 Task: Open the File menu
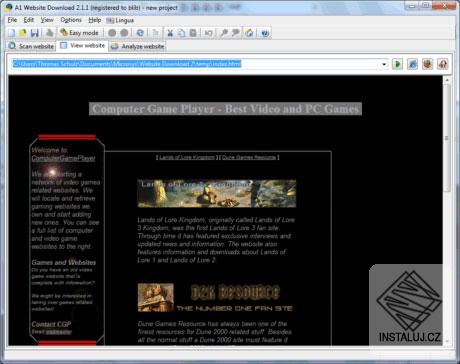coord(12,20)
